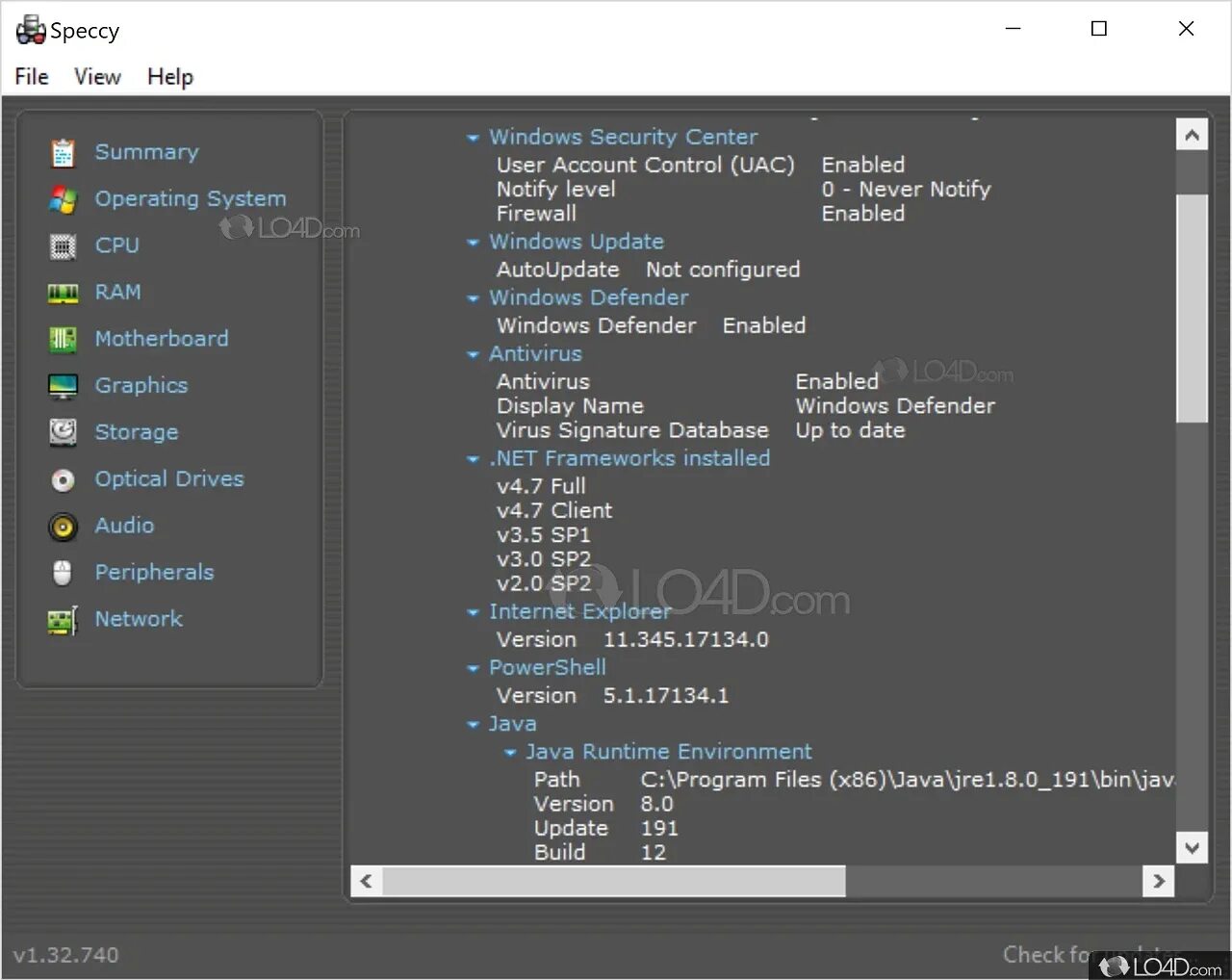Click the Speccy app icon in title bar

[x=31, y=30]
